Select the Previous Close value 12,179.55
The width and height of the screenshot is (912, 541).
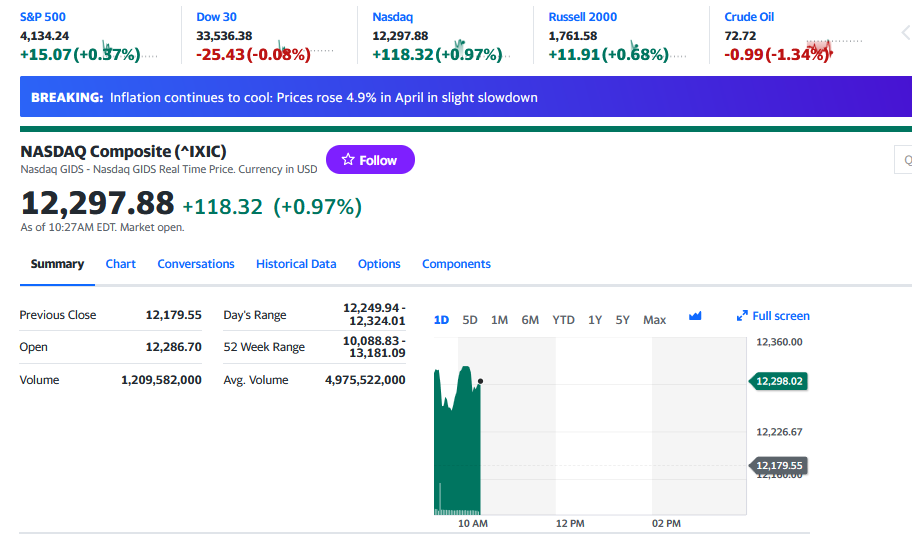point(173,315)
